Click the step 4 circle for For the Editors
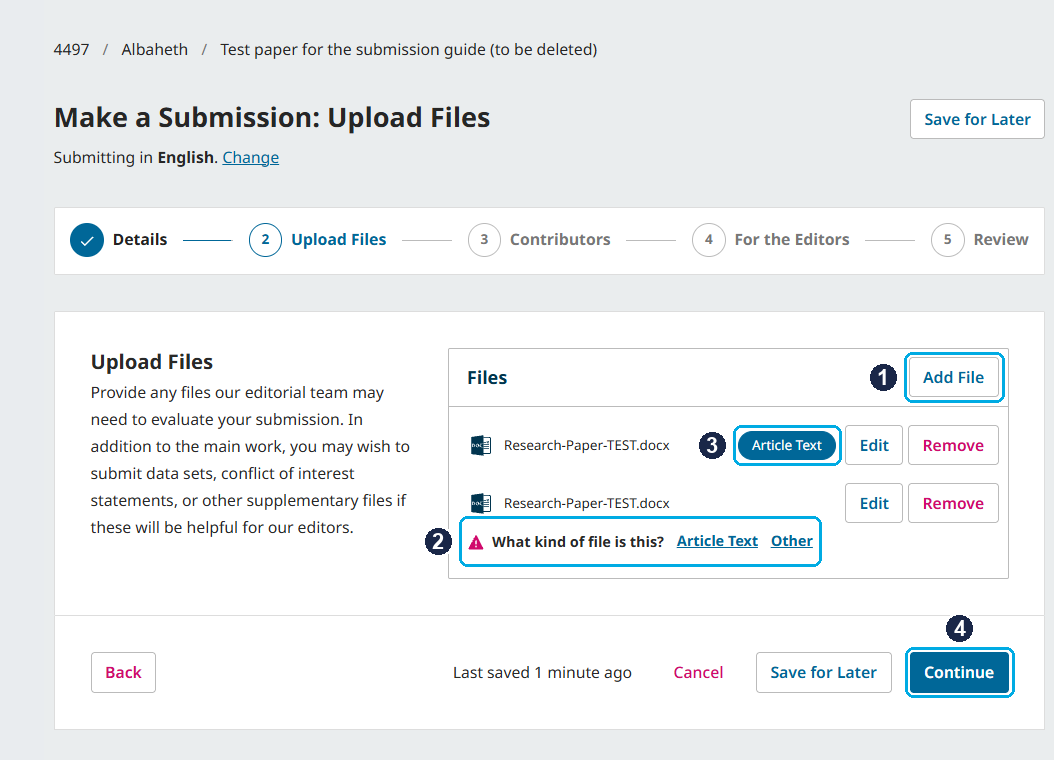This screenshot has height=760, width=1054. point(708,240)
